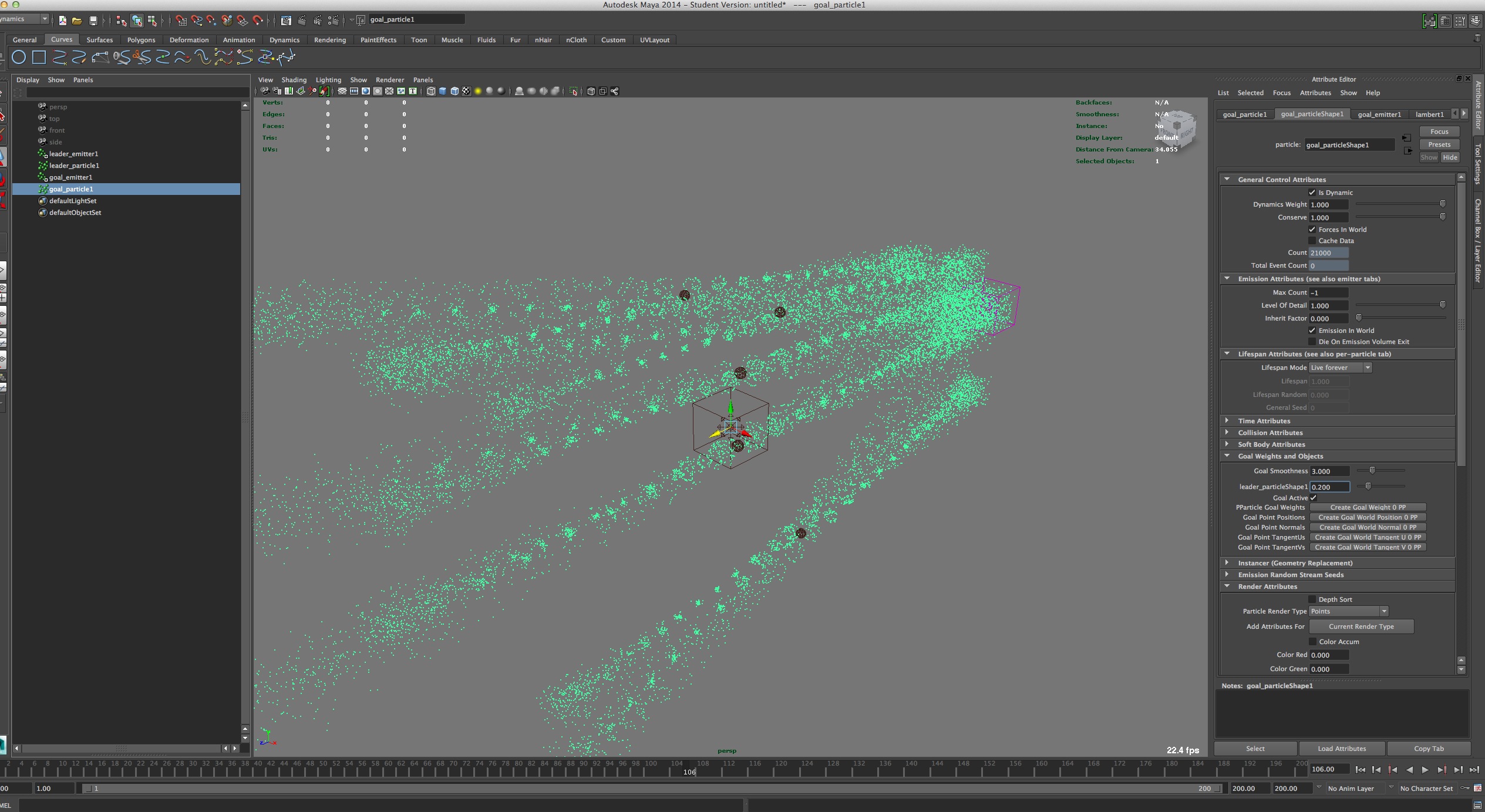Enable Snap to grids magnet icon
Image resolution: width=1485 pixels, height=812 pixels.
[x=181, y=20]
